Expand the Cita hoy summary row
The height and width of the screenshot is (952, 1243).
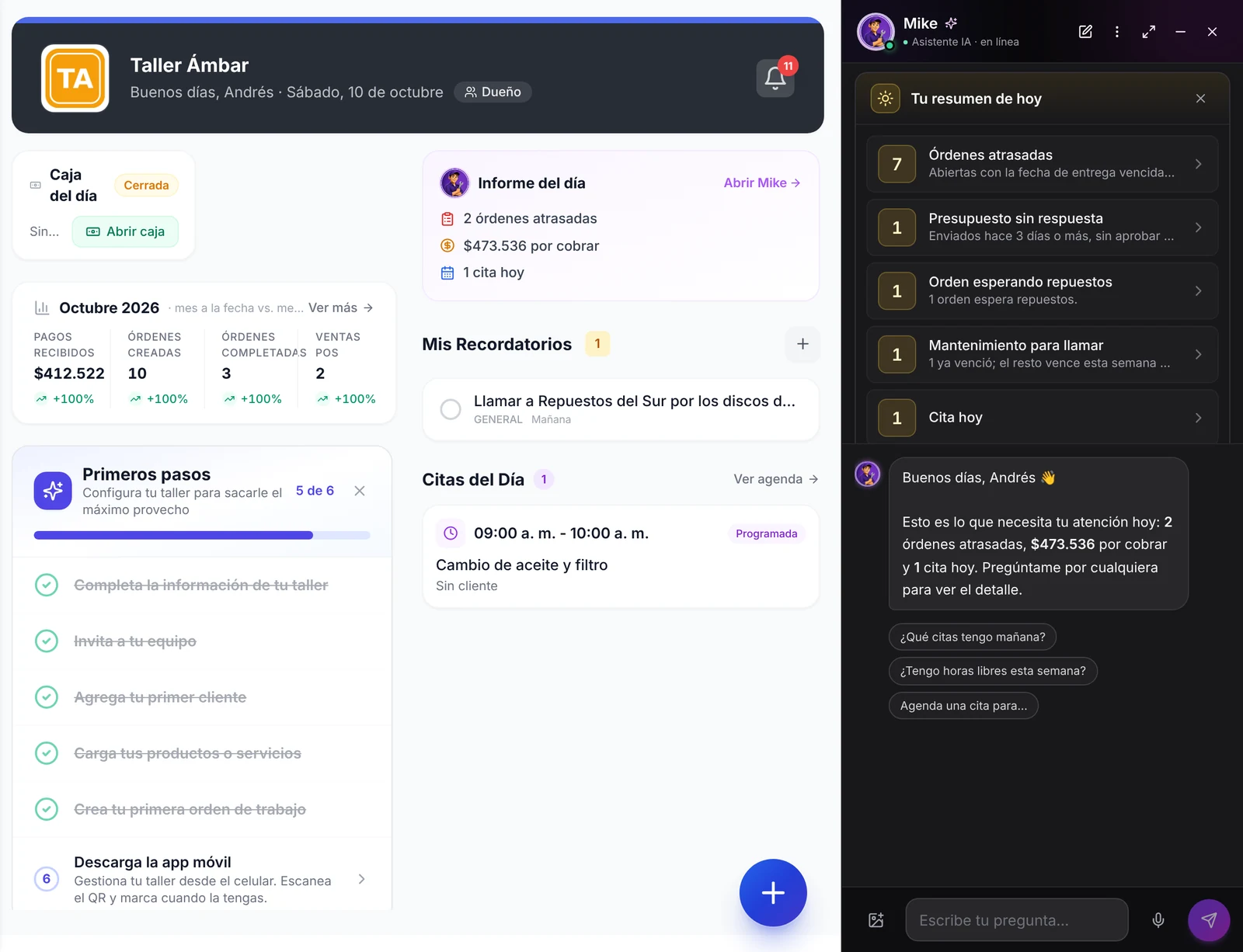pos(1042,417)
